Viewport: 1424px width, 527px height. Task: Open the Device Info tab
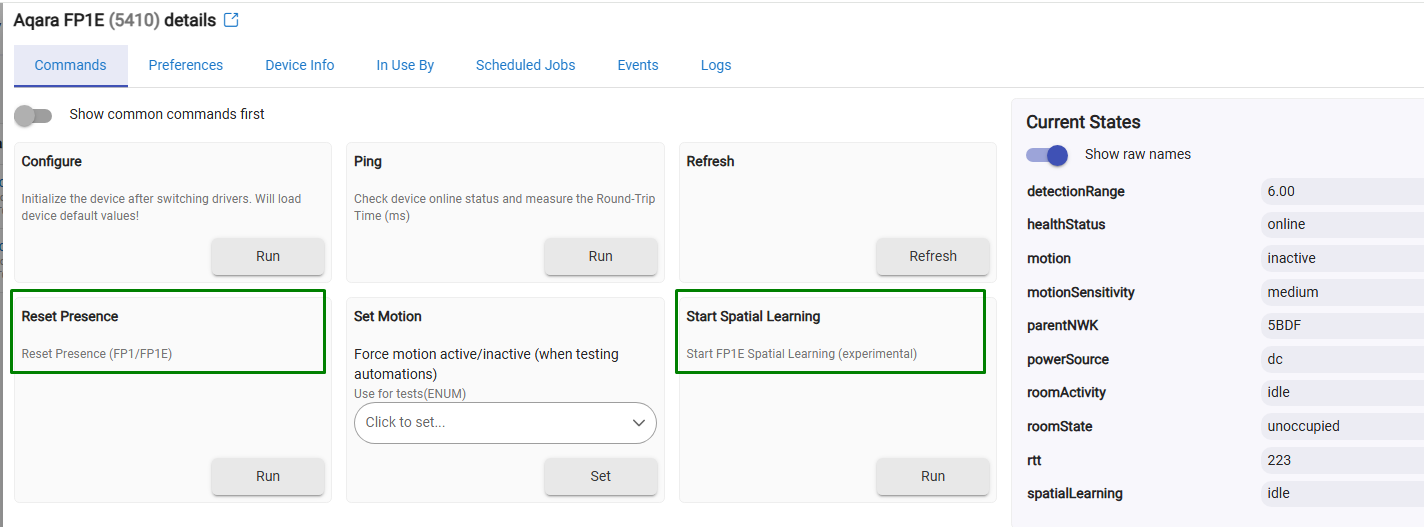(300, 66)
